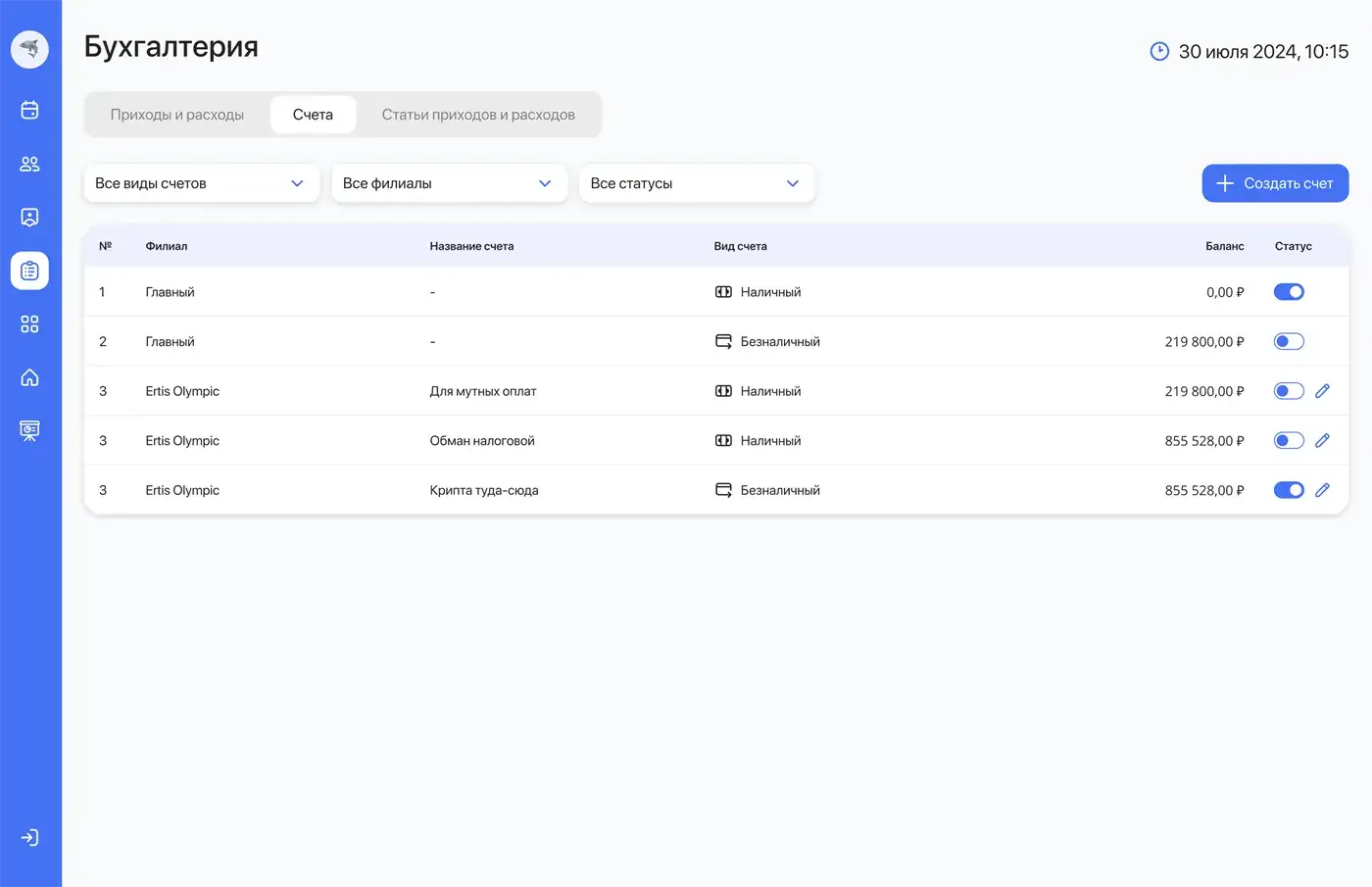Turn off the toggle in row 1
Viewport: 1372px width, 887px height.
tap(1289, 291)
